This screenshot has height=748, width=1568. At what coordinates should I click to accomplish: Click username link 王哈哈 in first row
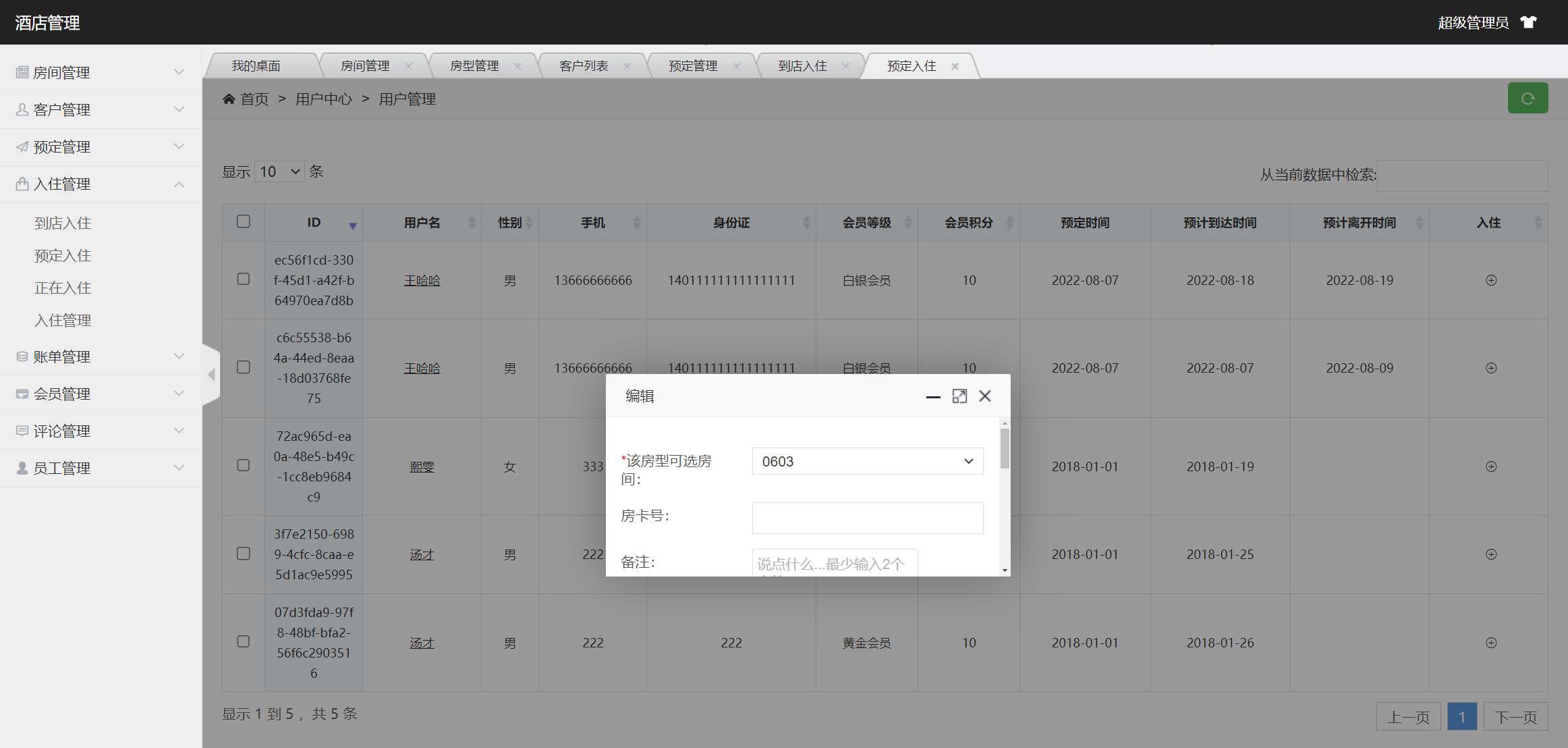[422, 280]
